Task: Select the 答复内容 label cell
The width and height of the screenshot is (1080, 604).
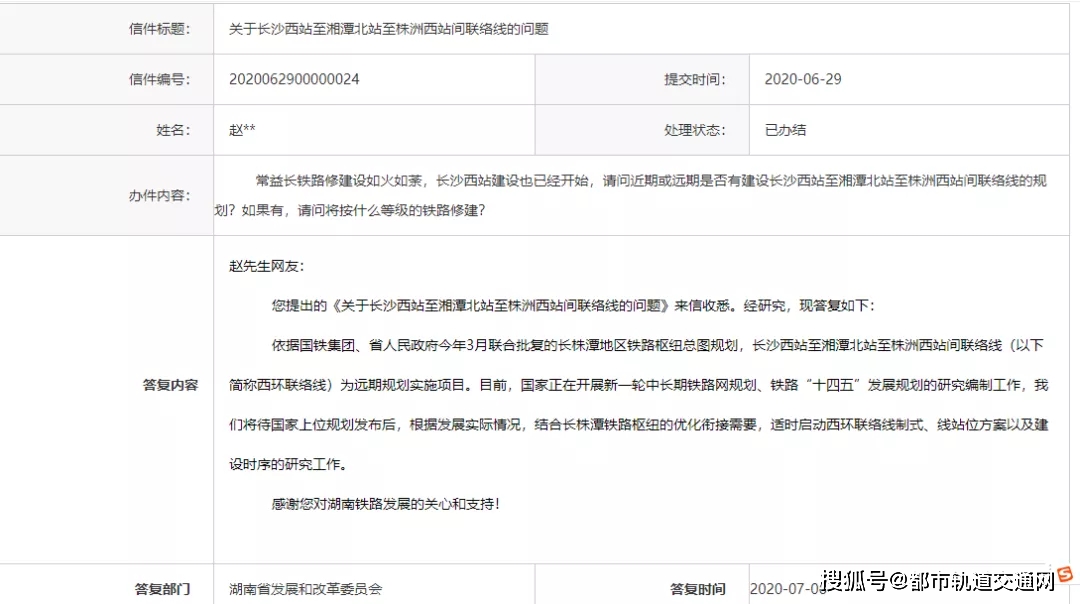Action: point(170,385)
